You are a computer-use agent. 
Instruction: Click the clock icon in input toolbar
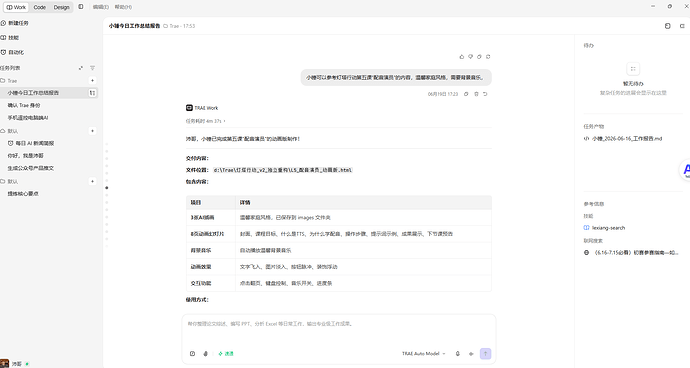coord(192,354)
